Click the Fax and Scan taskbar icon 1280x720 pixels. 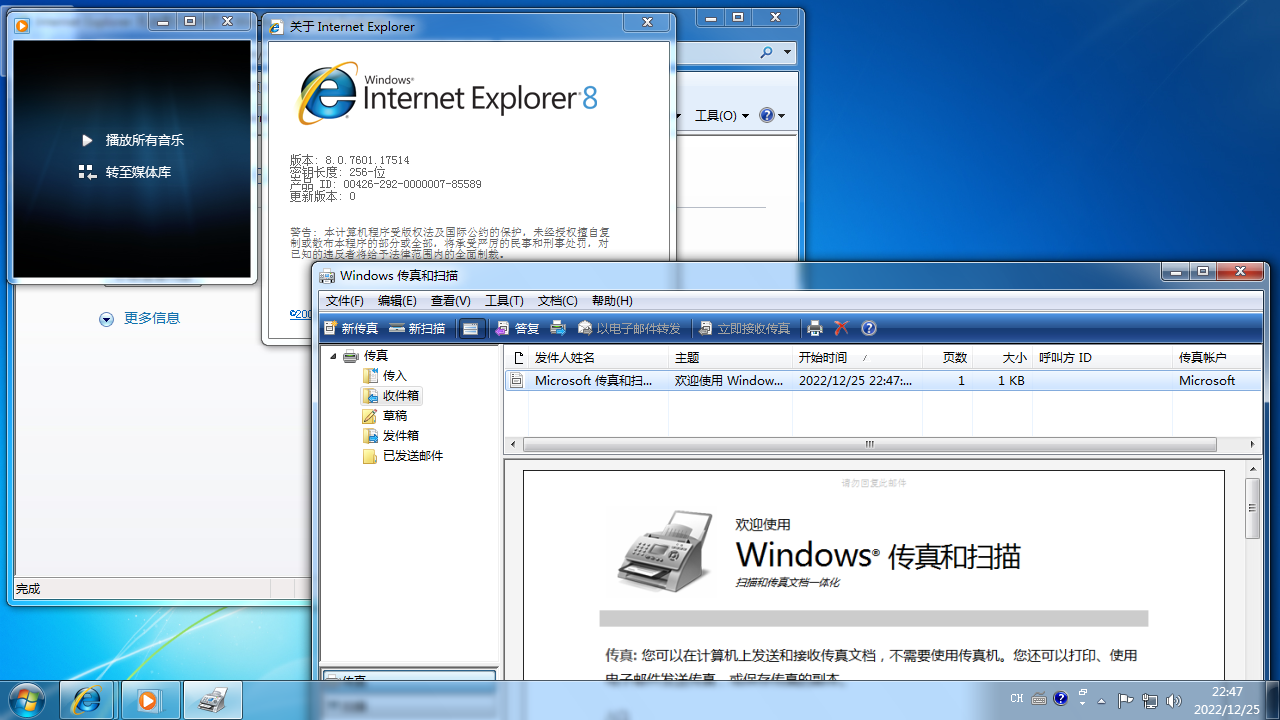click(213, 700)
